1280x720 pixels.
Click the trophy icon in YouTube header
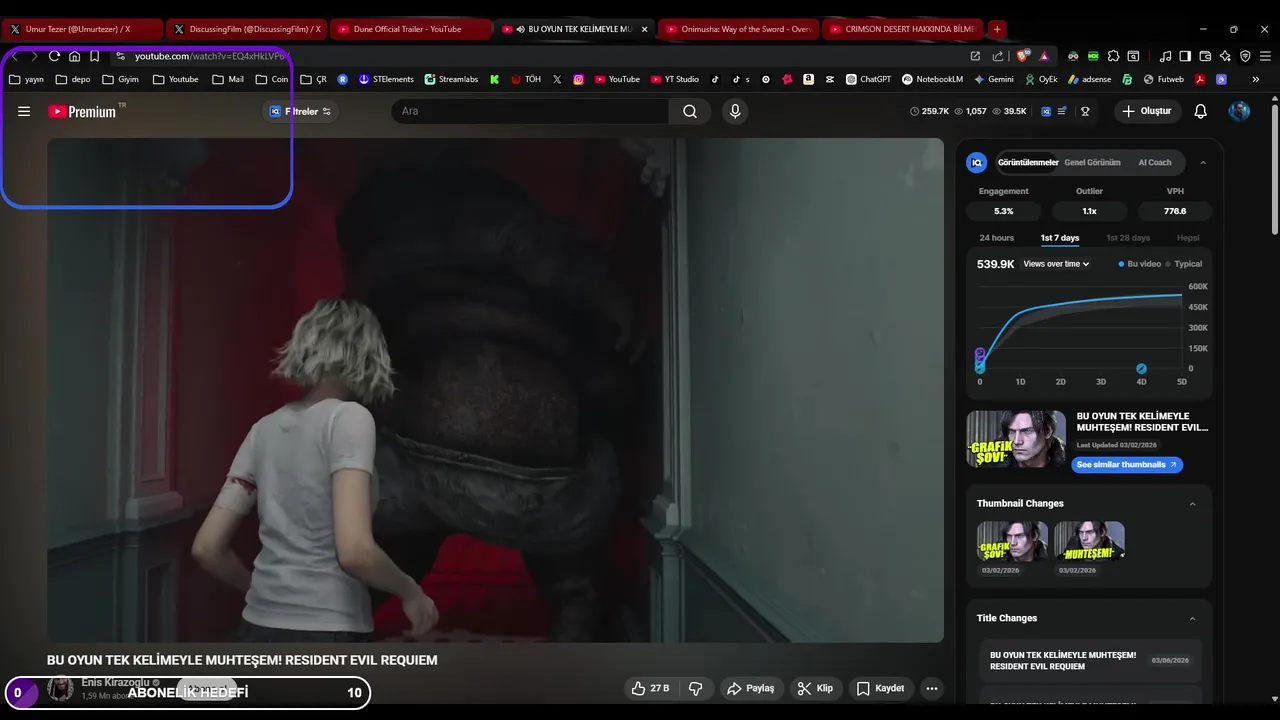[1085, 111]
